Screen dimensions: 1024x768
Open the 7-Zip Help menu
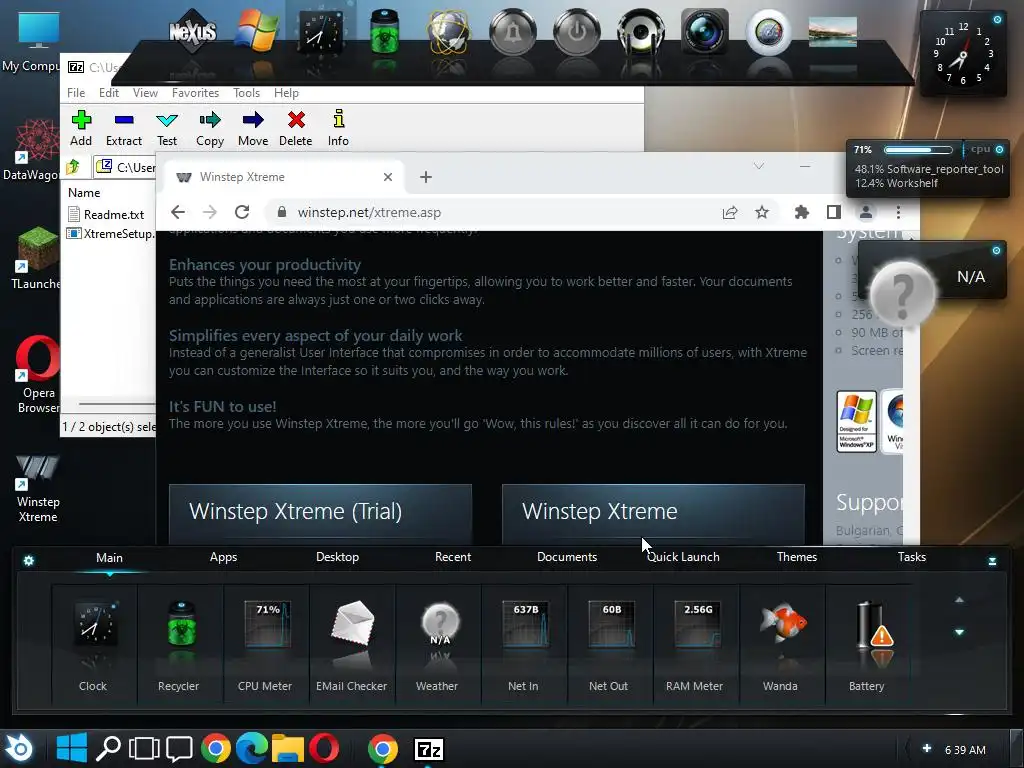[286, 93]
